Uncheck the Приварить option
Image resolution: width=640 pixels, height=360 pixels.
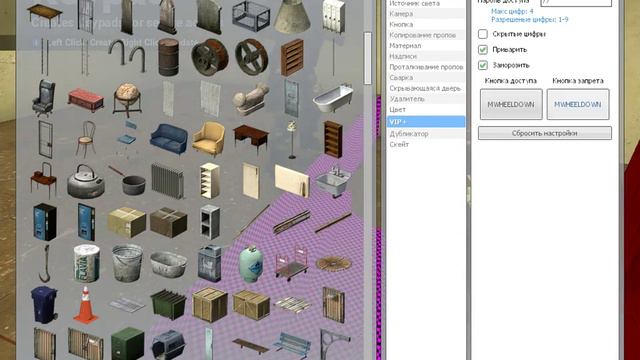click(483, 49)
